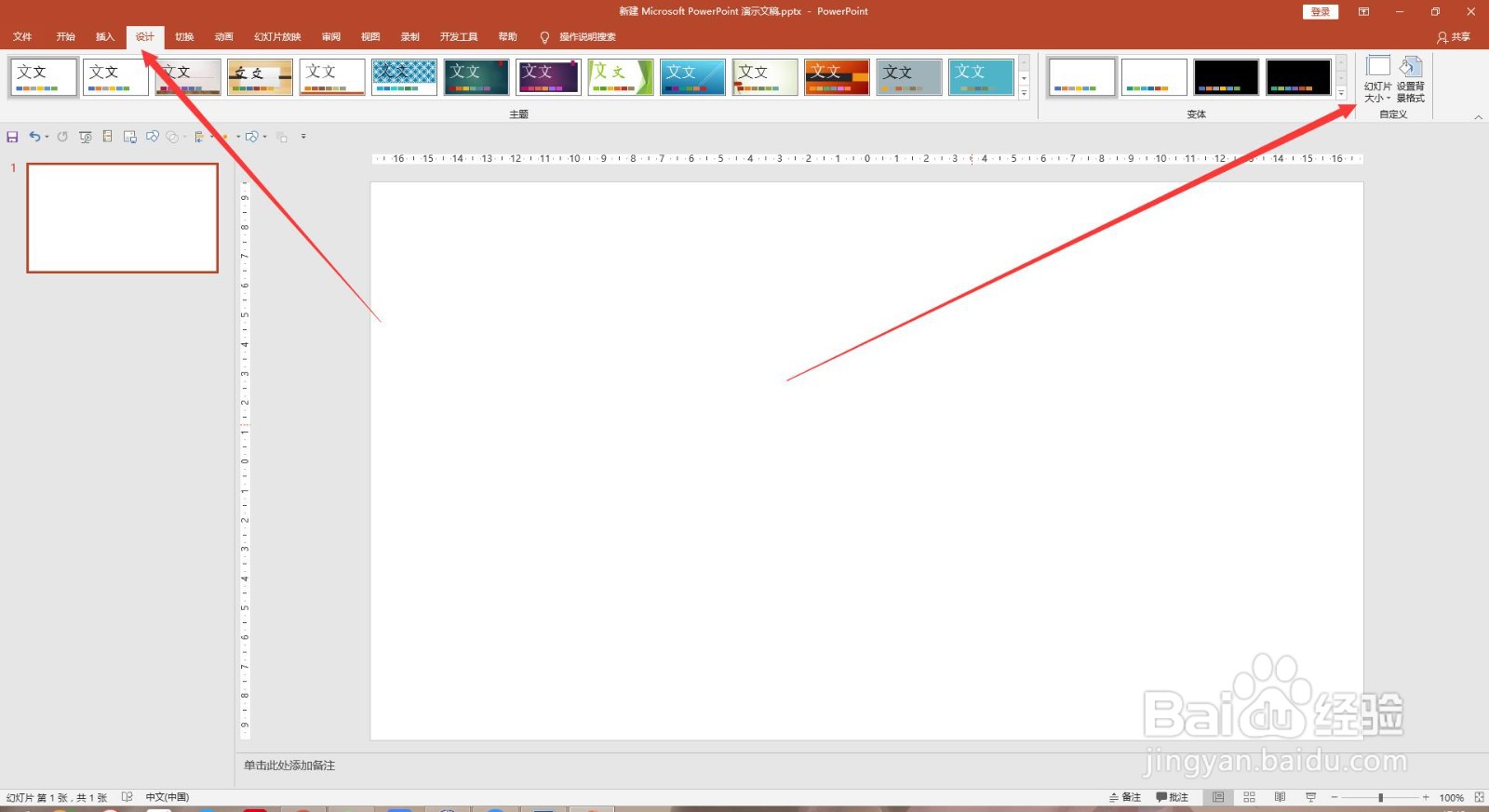This screenshot has width=1489, height=812.
Task: Click the Save icon in quick access toolbar
Action: [x=12, y=137]
